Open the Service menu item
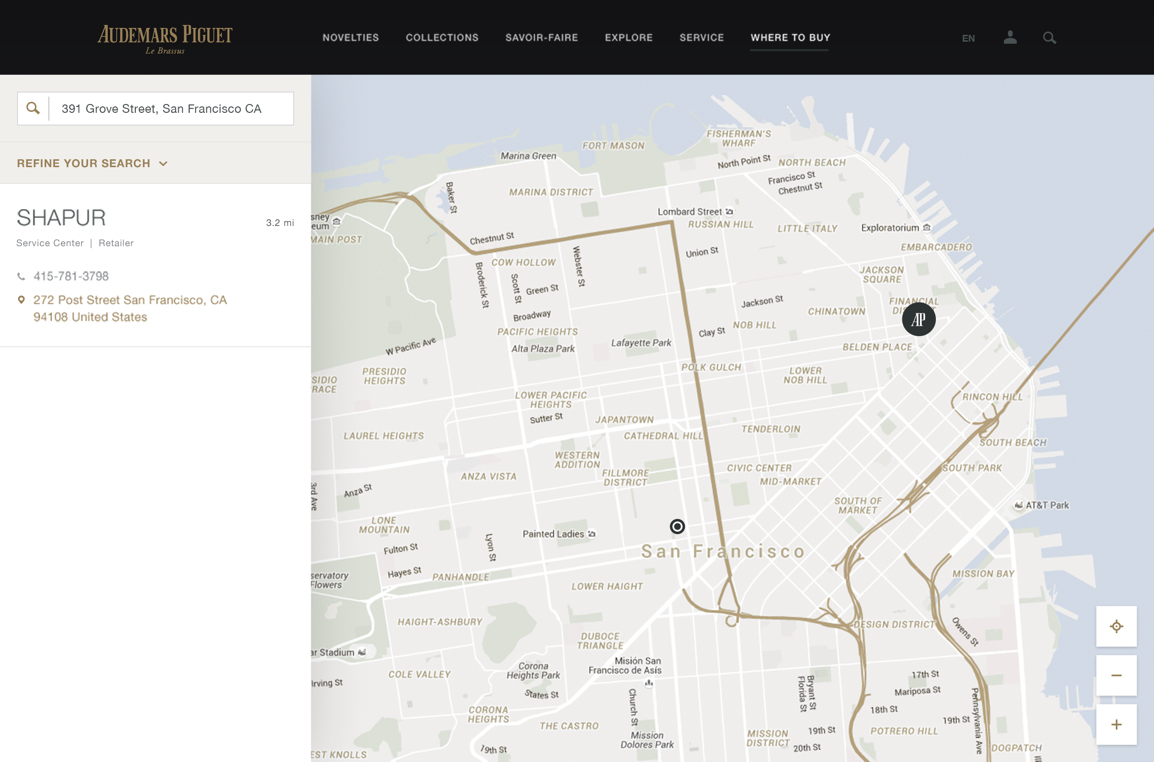 (x=701, y=38)
